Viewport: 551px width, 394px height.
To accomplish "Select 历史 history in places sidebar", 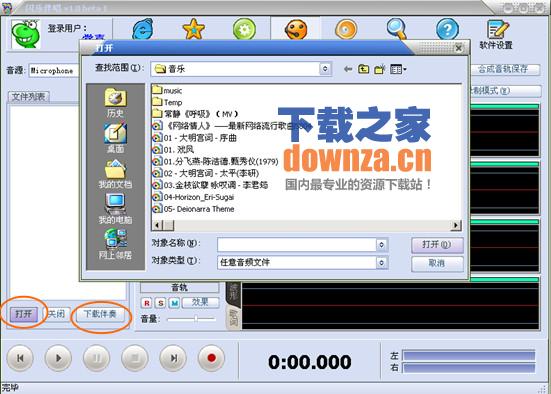I will pyautogui.click(x=115, y=103).
